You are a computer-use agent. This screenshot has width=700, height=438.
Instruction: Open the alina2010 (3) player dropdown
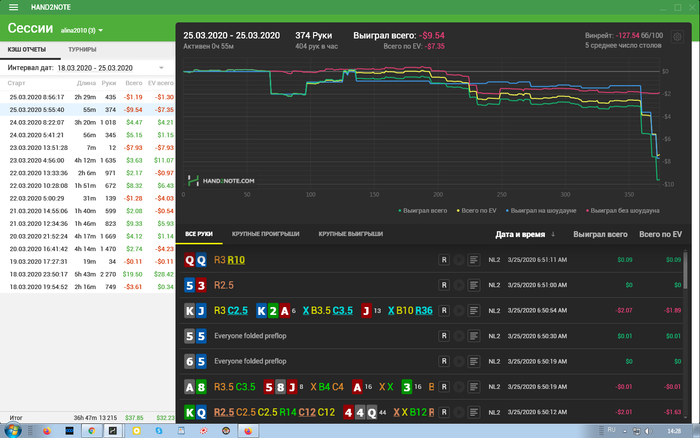[x=82, y=30]
